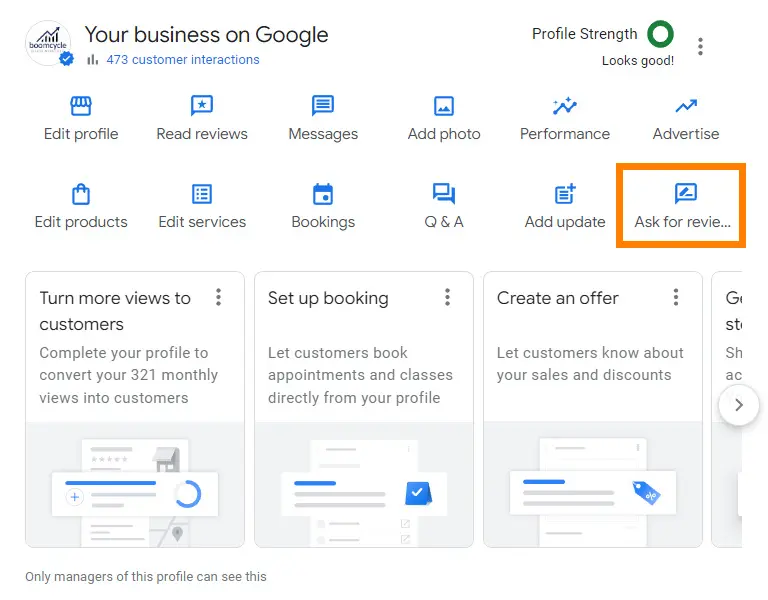Open menu on Create an offer card
Image resolution: width=768 pixels, height=600 pixels.
tap(676, 297)
